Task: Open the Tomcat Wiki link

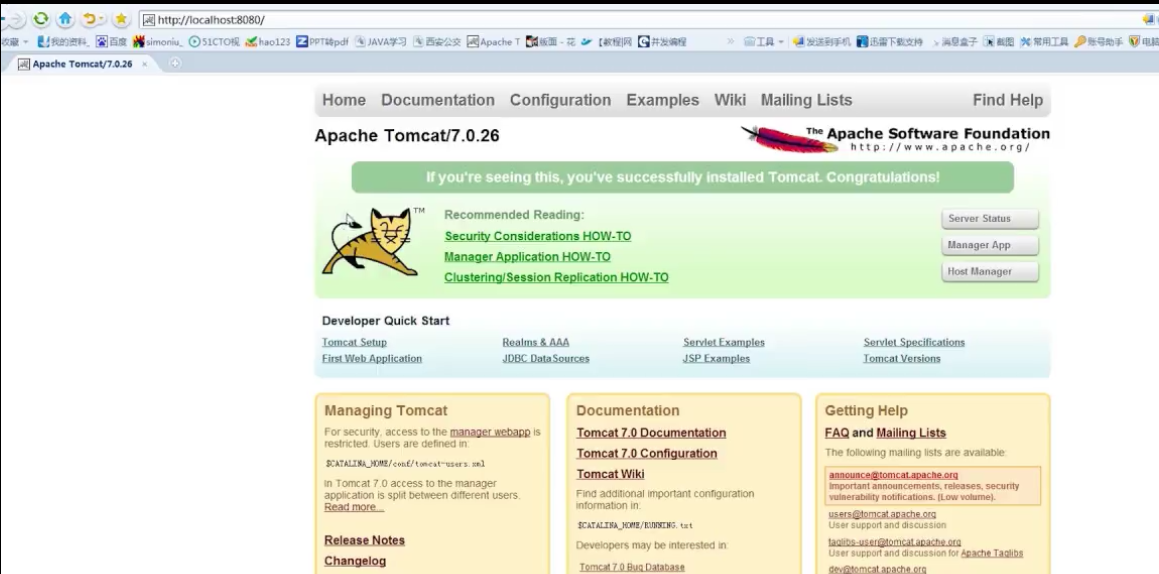Action: [x=611, y=474]
